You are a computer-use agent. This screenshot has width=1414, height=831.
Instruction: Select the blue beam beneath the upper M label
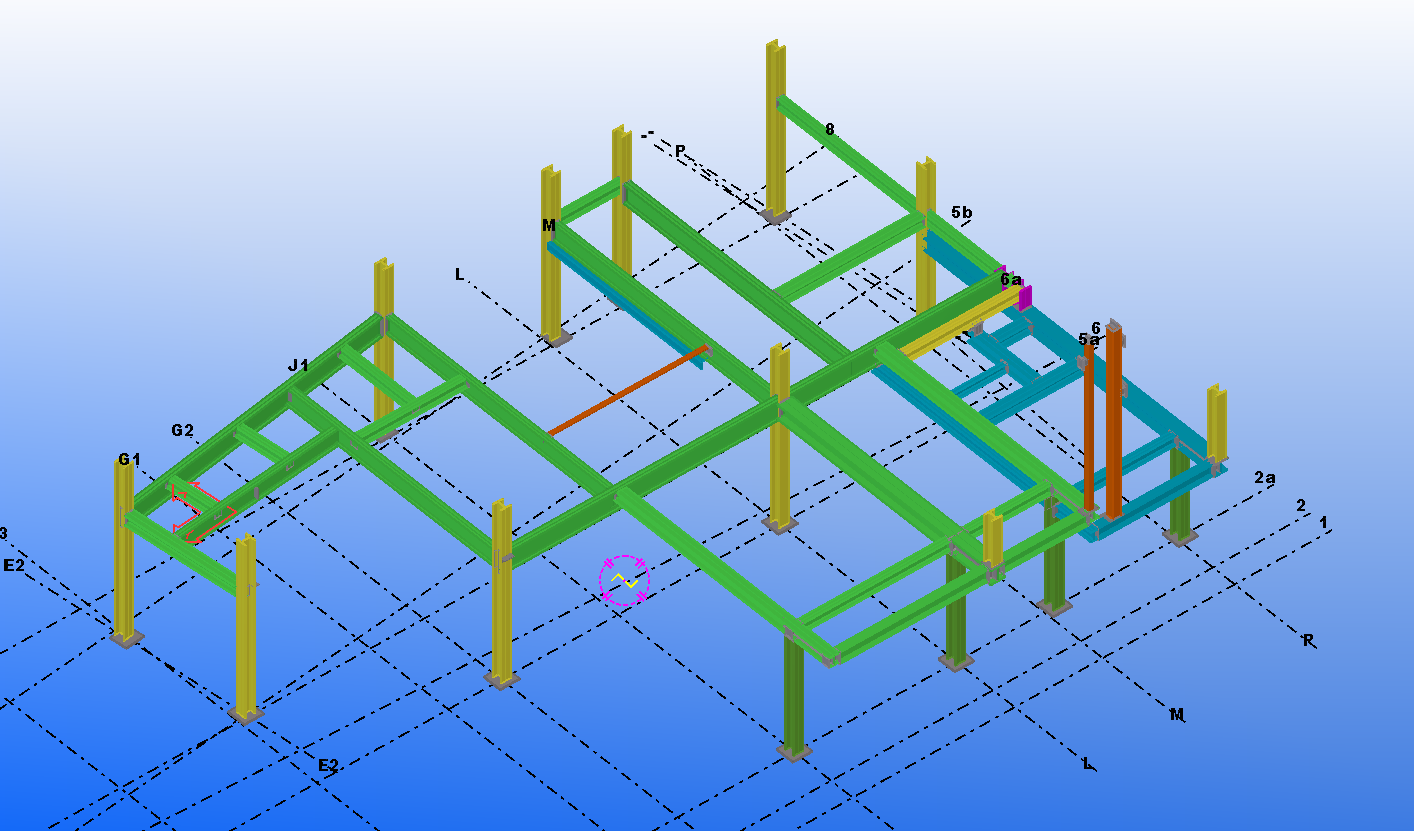(625, 303)
